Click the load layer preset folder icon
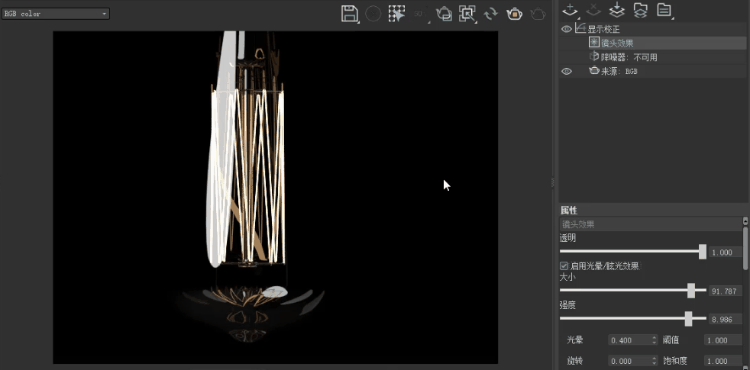The height and width of the screenshot is (370, 750). [x=640, y=10]
